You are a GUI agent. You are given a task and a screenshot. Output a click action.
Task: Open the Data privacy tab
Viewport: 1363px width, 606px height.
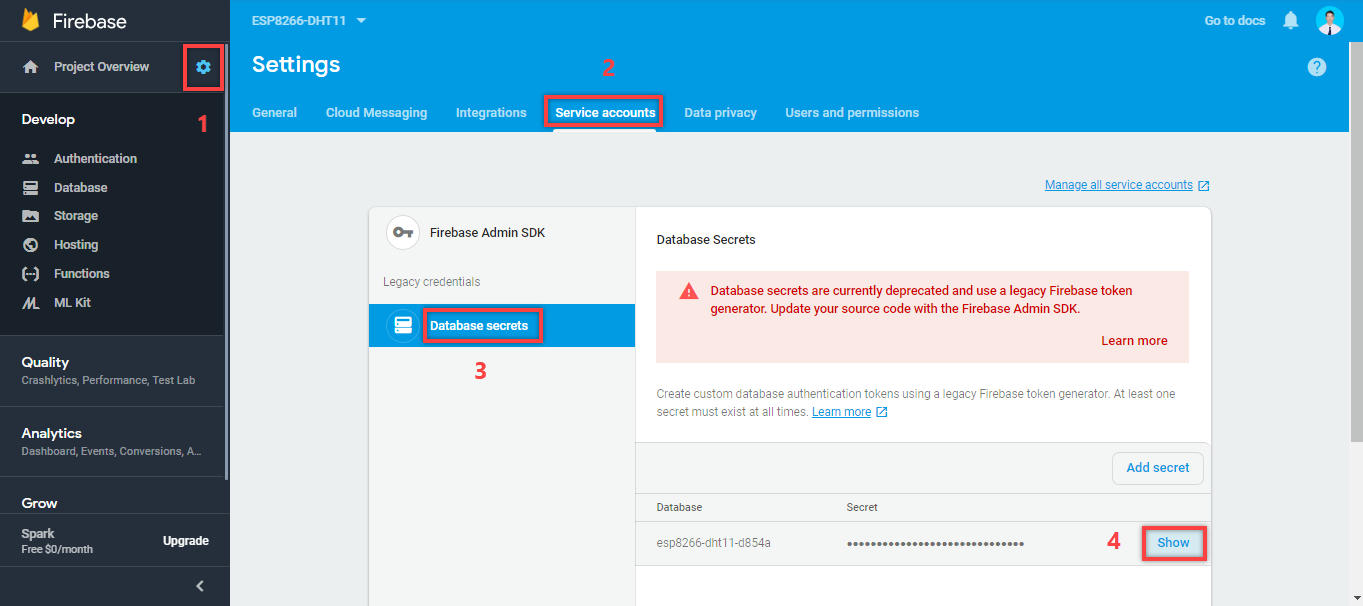coord(720,113)
